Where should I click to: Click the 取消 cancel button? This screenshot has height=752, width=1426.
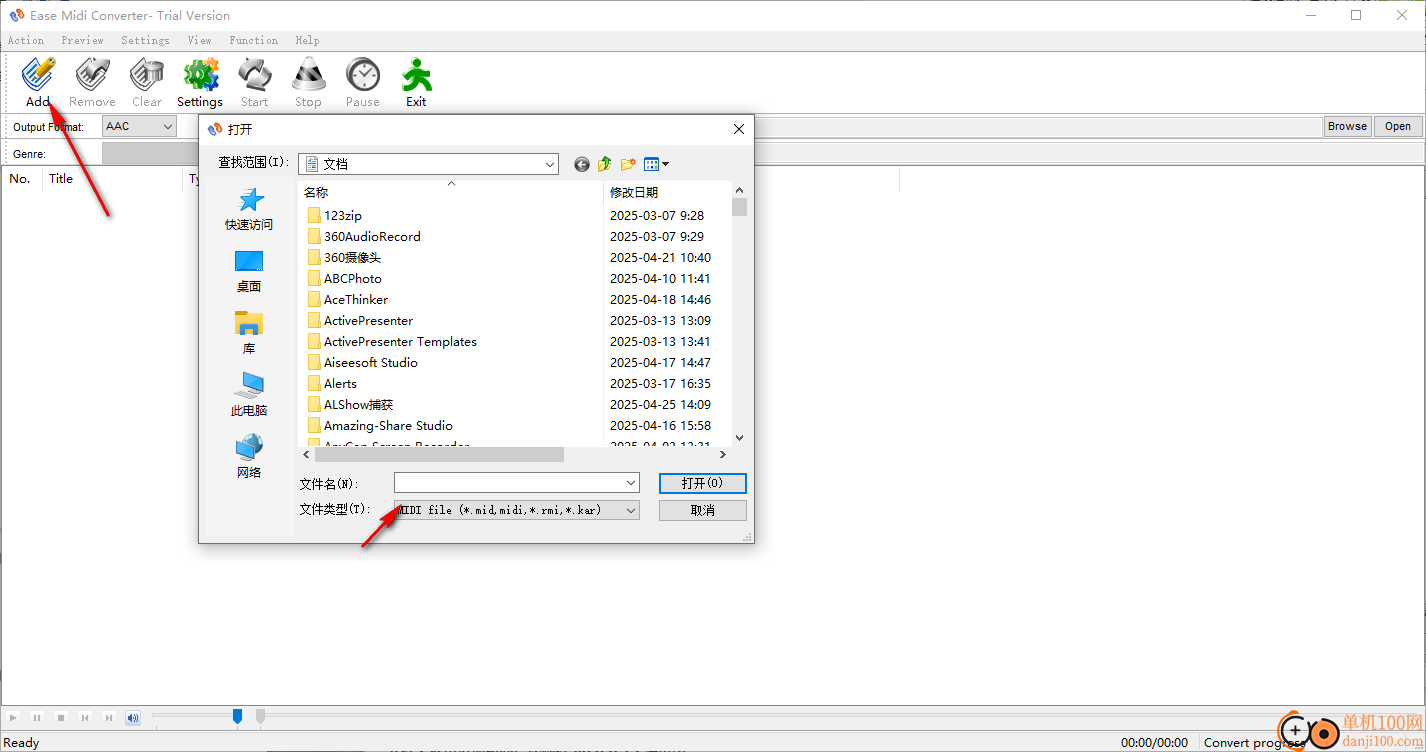tap(703, 510)
